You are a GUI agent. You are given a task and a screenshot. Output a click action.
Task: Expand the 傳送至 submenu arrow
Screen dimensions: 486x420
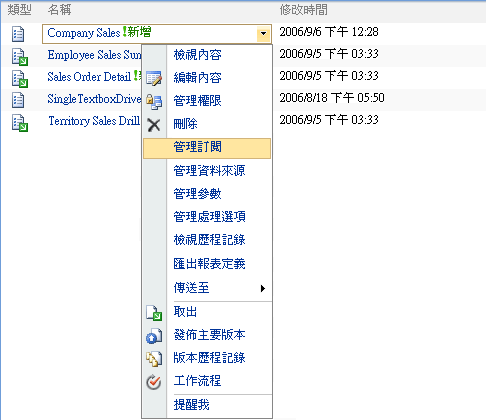pos(263,288)
